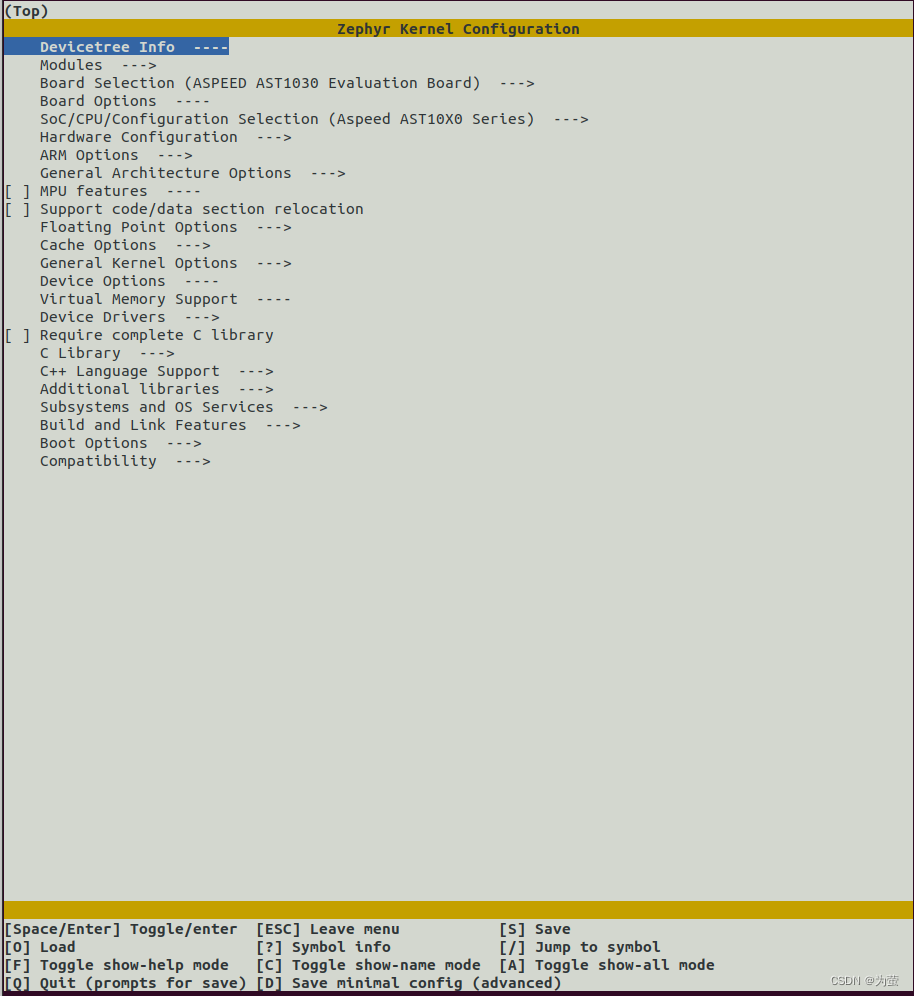914x996 pixels.
Task: Toggle MPU features checkbox
Action: pyautogui.click(x=17, y=191)
